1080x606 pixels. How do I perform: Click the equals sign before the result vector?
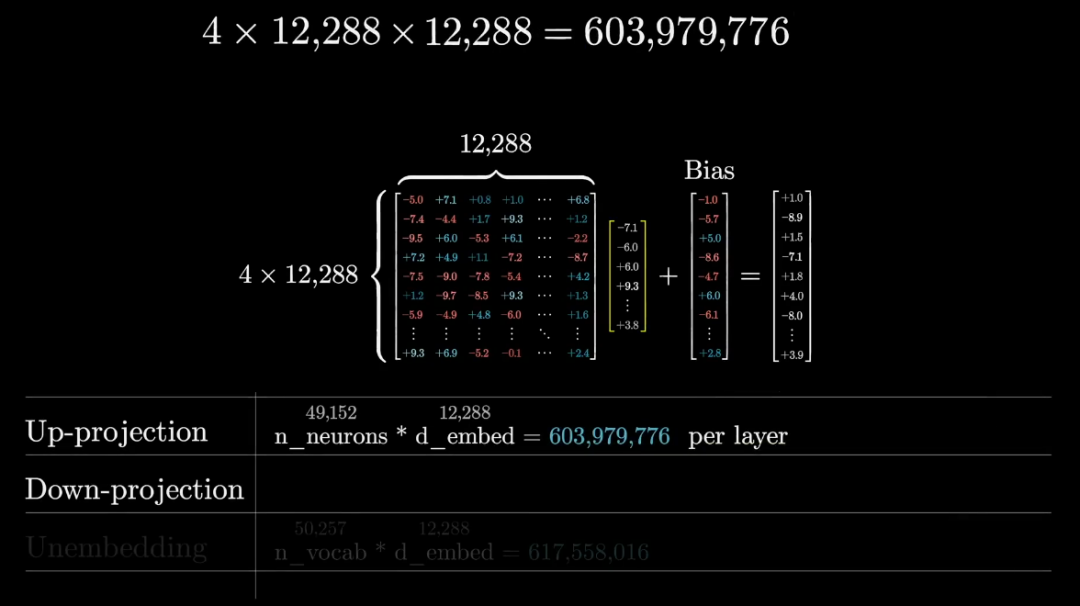pyautogui.click(x=750, y=276)
